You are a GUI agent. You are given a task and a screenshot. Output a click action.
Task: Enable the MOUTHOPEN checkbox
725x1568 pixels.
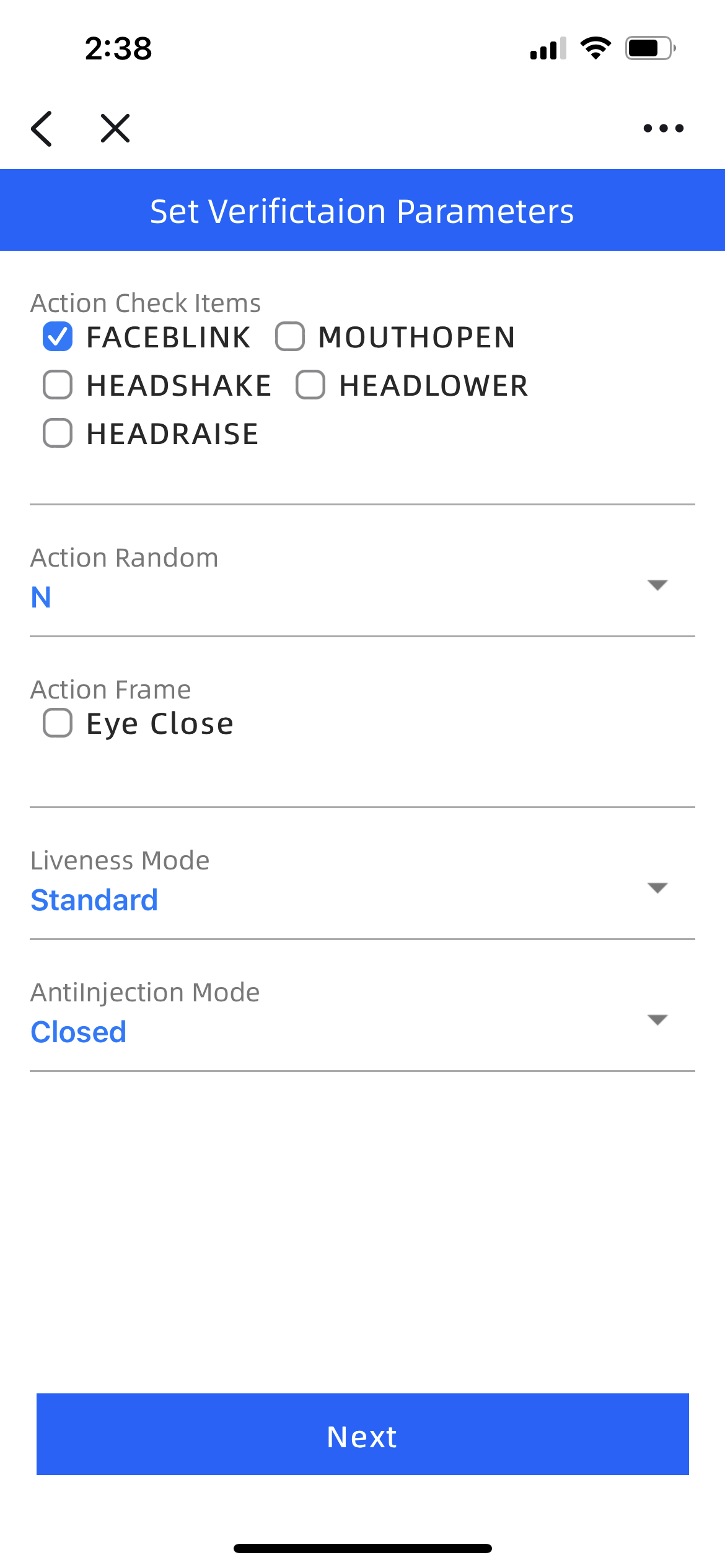coord(290,337)
